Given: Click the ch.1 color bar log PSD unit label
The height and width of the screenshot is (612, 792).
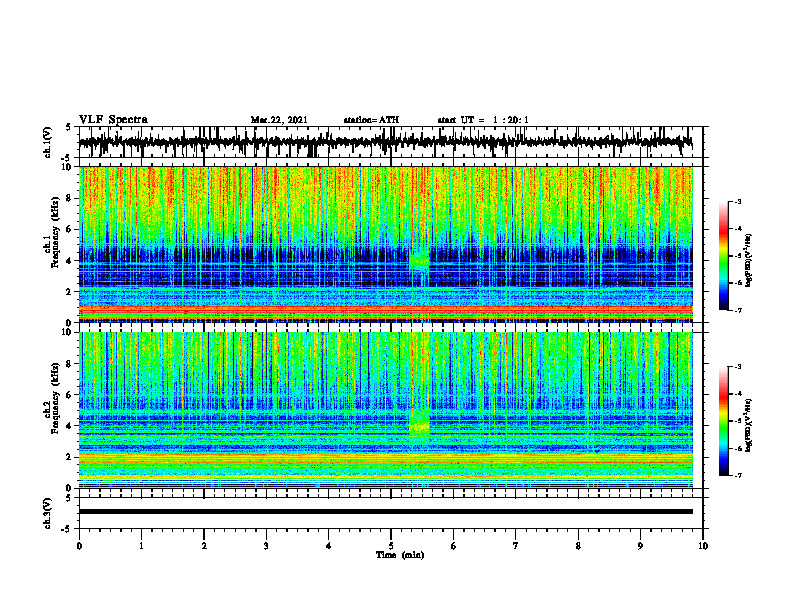Looking at the screenshot, I should pos(749,260).
